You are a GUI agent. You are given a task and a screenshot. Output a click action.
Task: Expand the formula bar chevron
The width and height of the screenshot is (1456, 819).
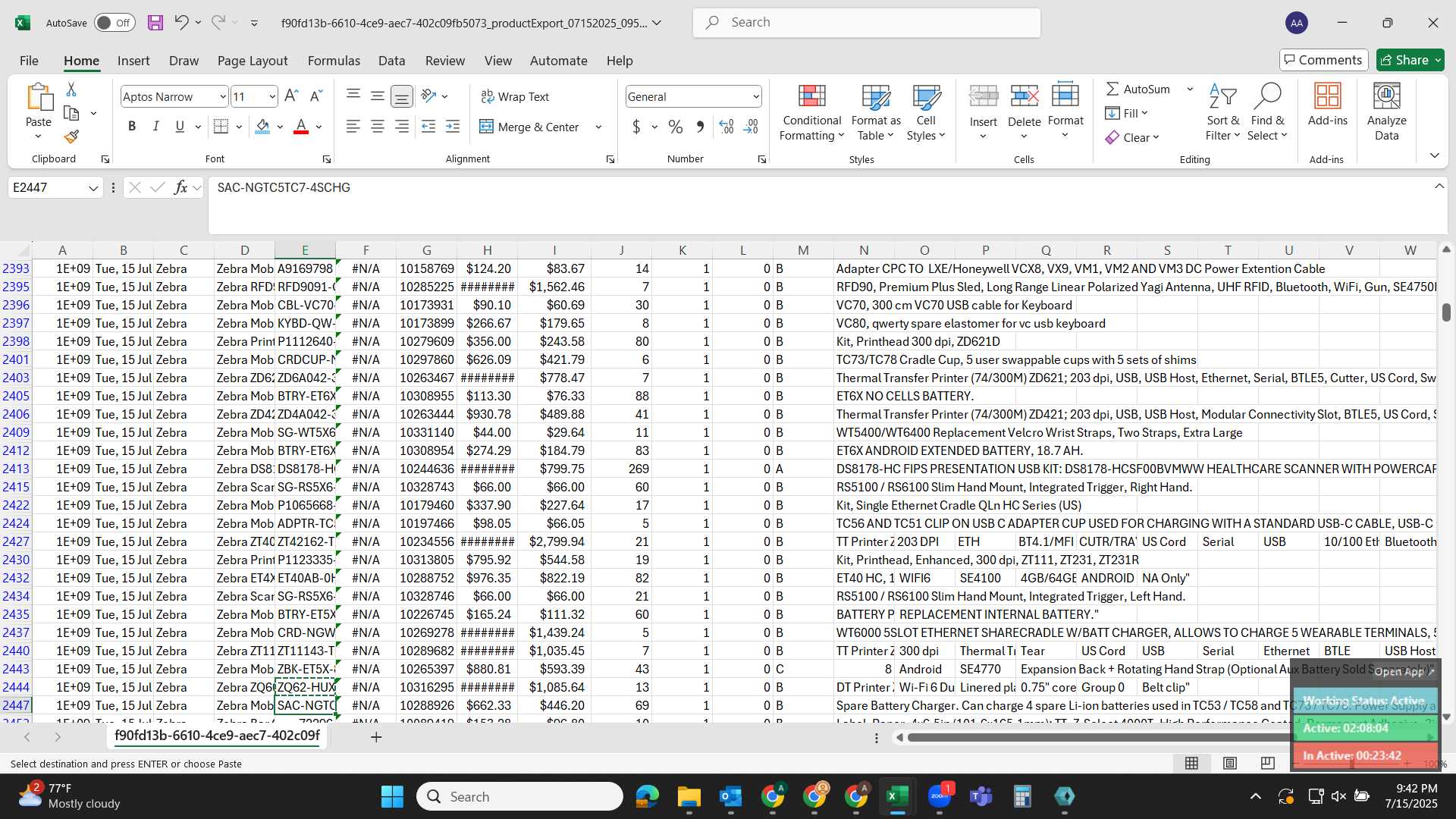1439,187
